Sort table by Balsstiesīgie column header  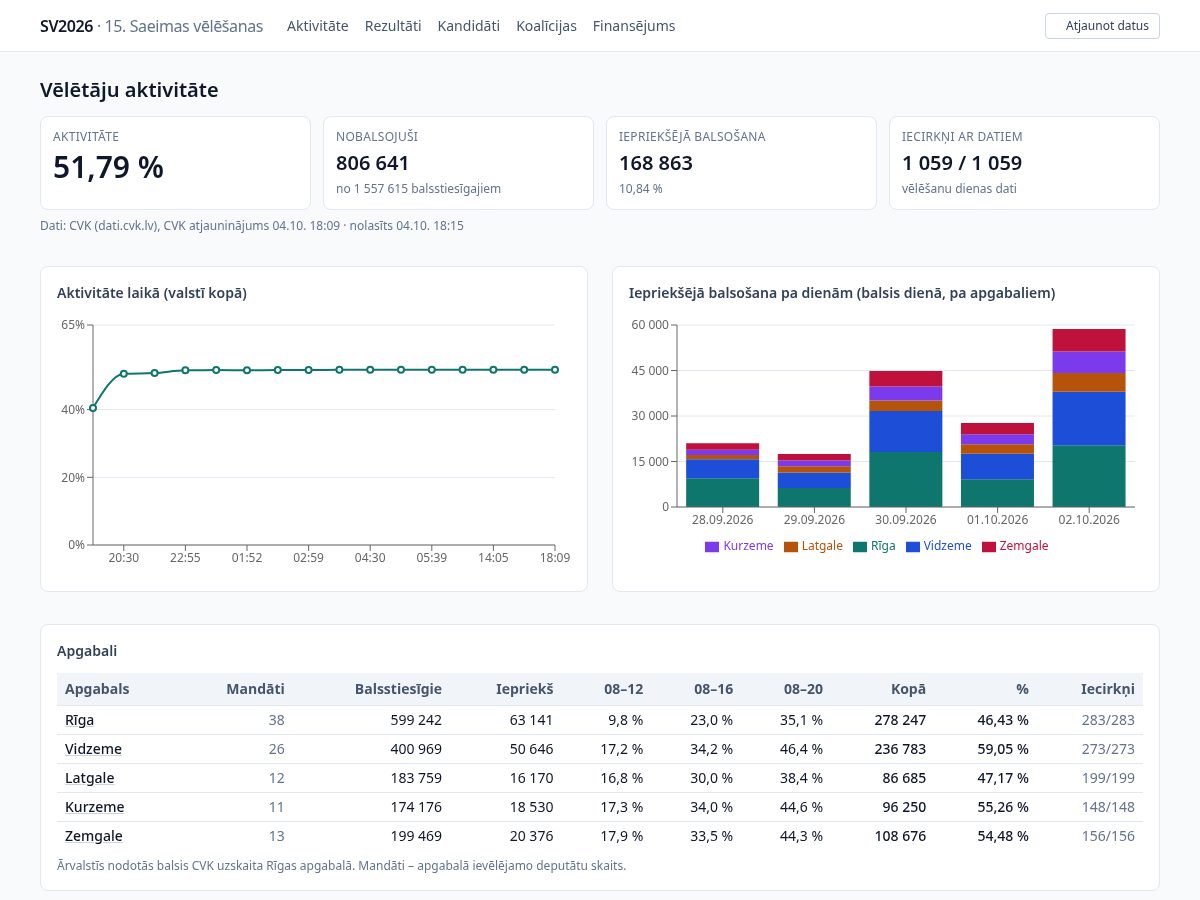398,689
